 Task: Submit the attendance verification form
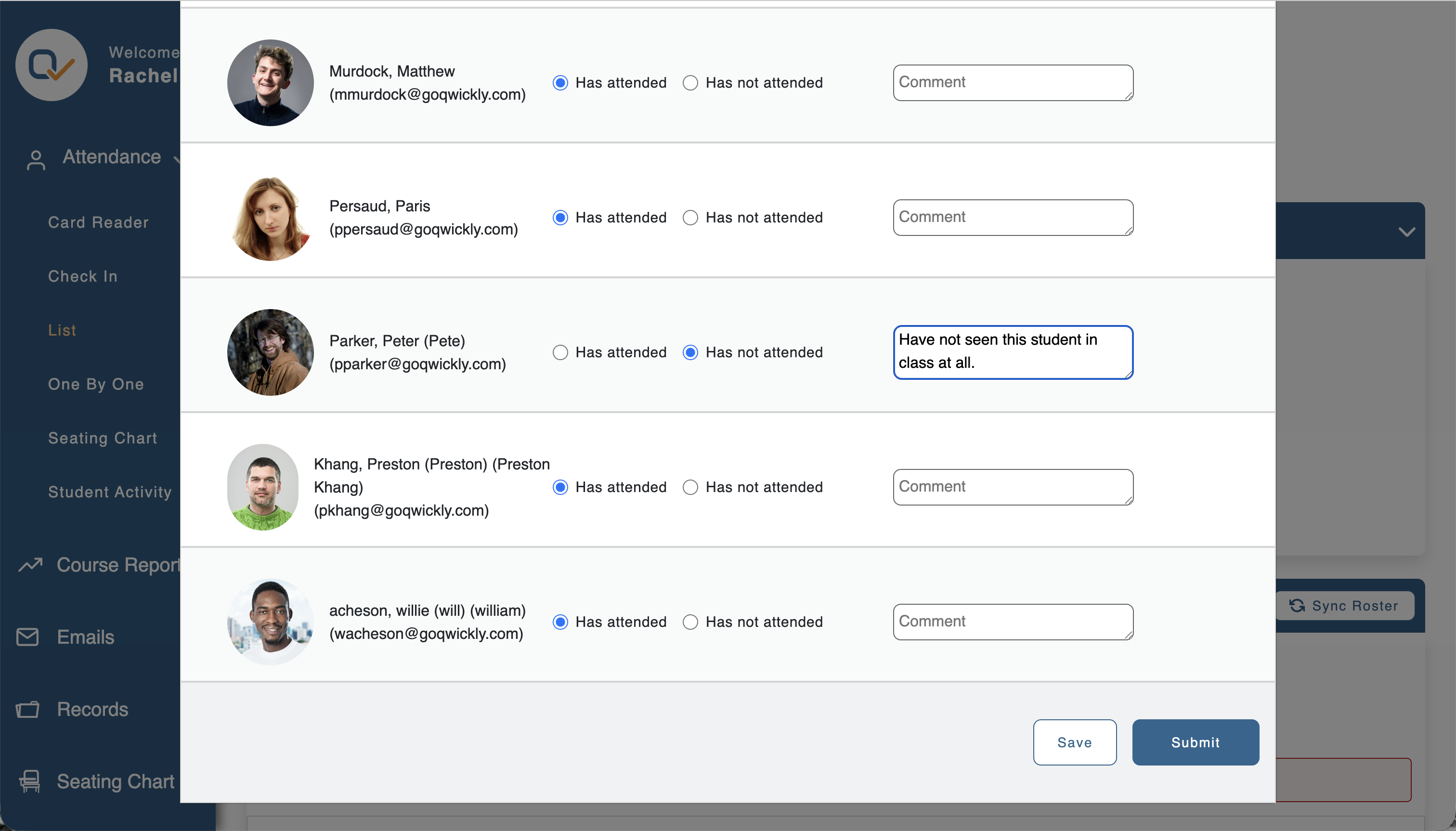tap(1196, 742)
